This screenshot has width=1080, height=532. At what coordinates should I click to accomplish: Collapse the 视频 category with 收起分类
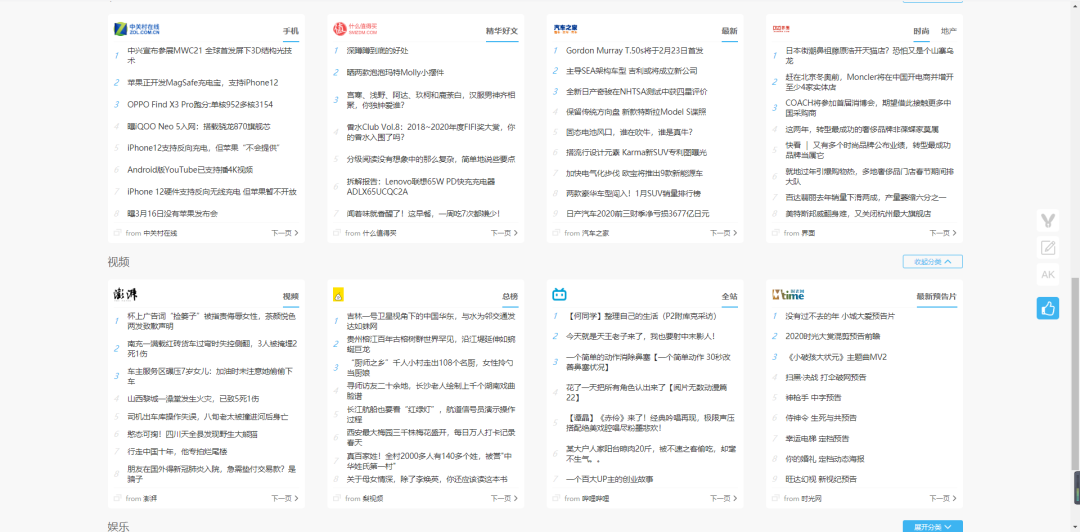click(x=933, y=262)
